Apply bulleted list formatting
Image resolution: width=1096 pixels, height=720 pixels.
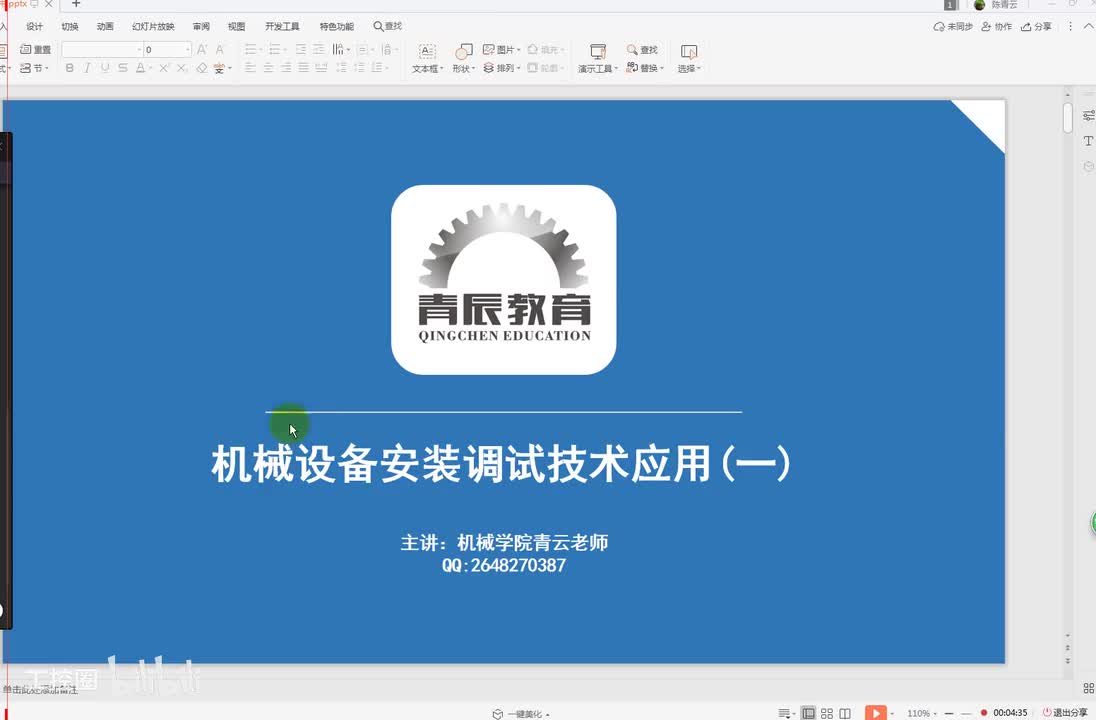click(x=250, y=50)
